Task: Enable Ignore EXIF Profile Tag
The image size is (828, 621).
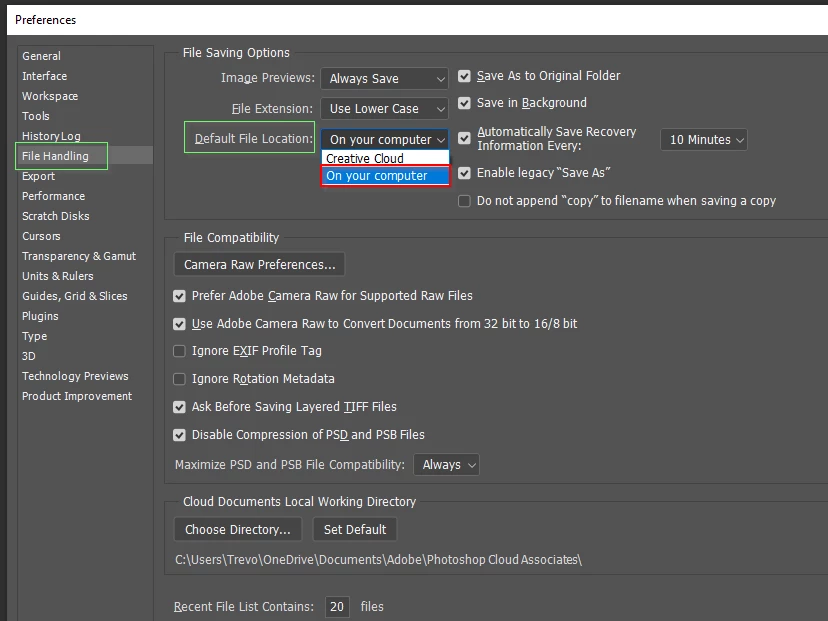Action: tap(180, 351)
